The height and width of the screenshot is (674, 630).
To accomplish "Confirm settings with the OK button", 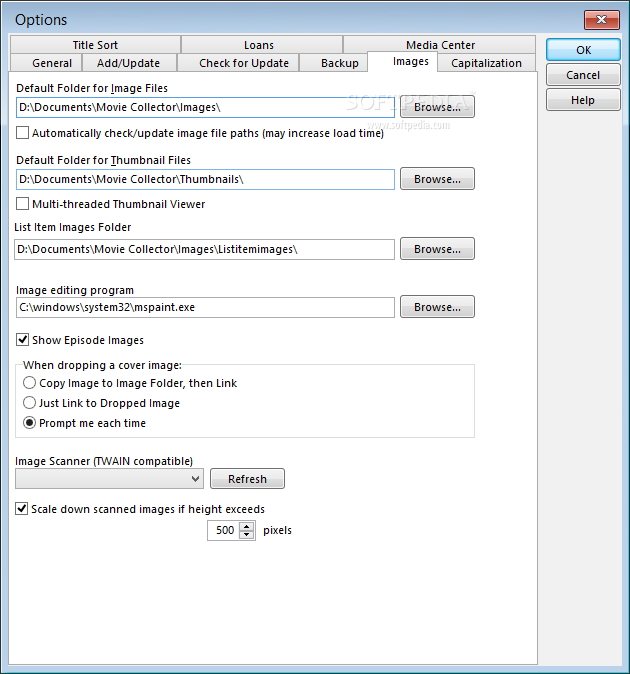I will 583,50.
